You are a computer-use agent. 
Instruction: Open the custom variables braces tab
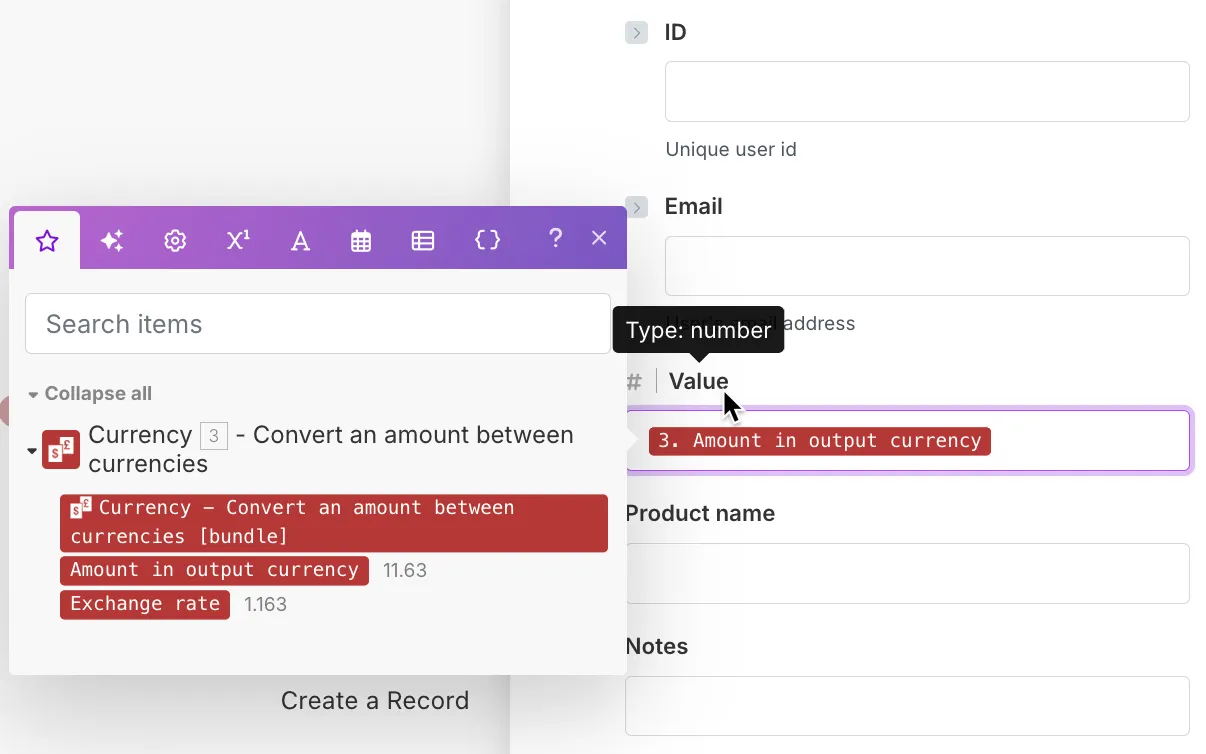487,240
